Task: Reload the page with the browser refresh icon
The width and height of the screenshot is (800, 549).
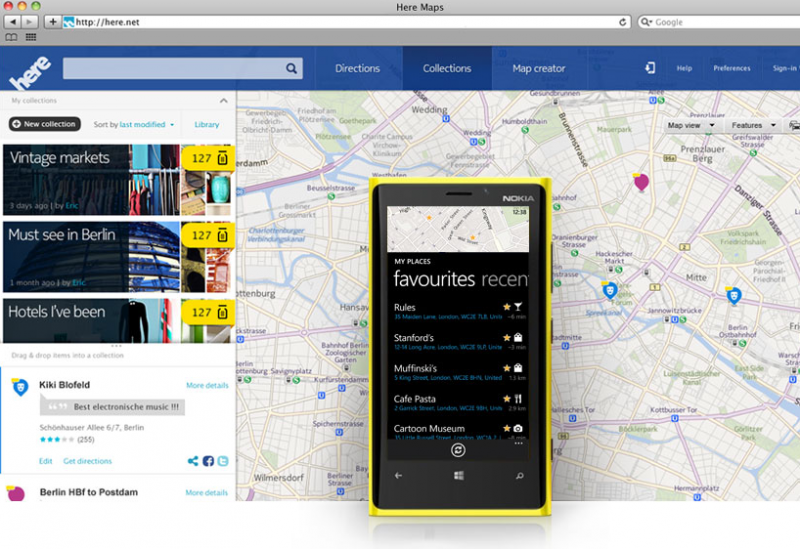Action: 622,22
